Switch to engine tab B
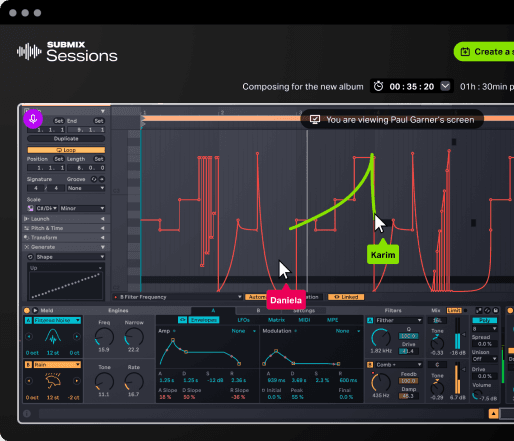This screenshot has height=441, width=514. [258, 311]
